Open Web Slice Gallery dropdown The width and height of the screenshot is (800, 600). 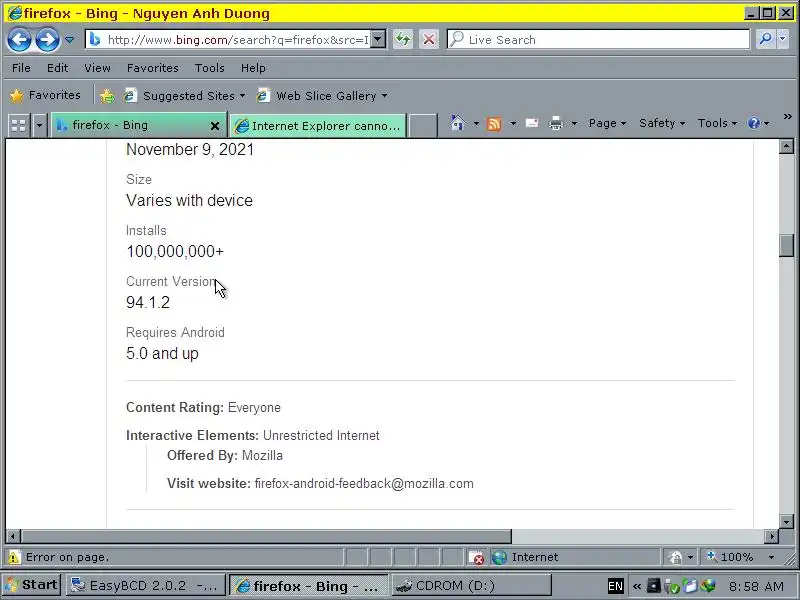tap(322, 96)
